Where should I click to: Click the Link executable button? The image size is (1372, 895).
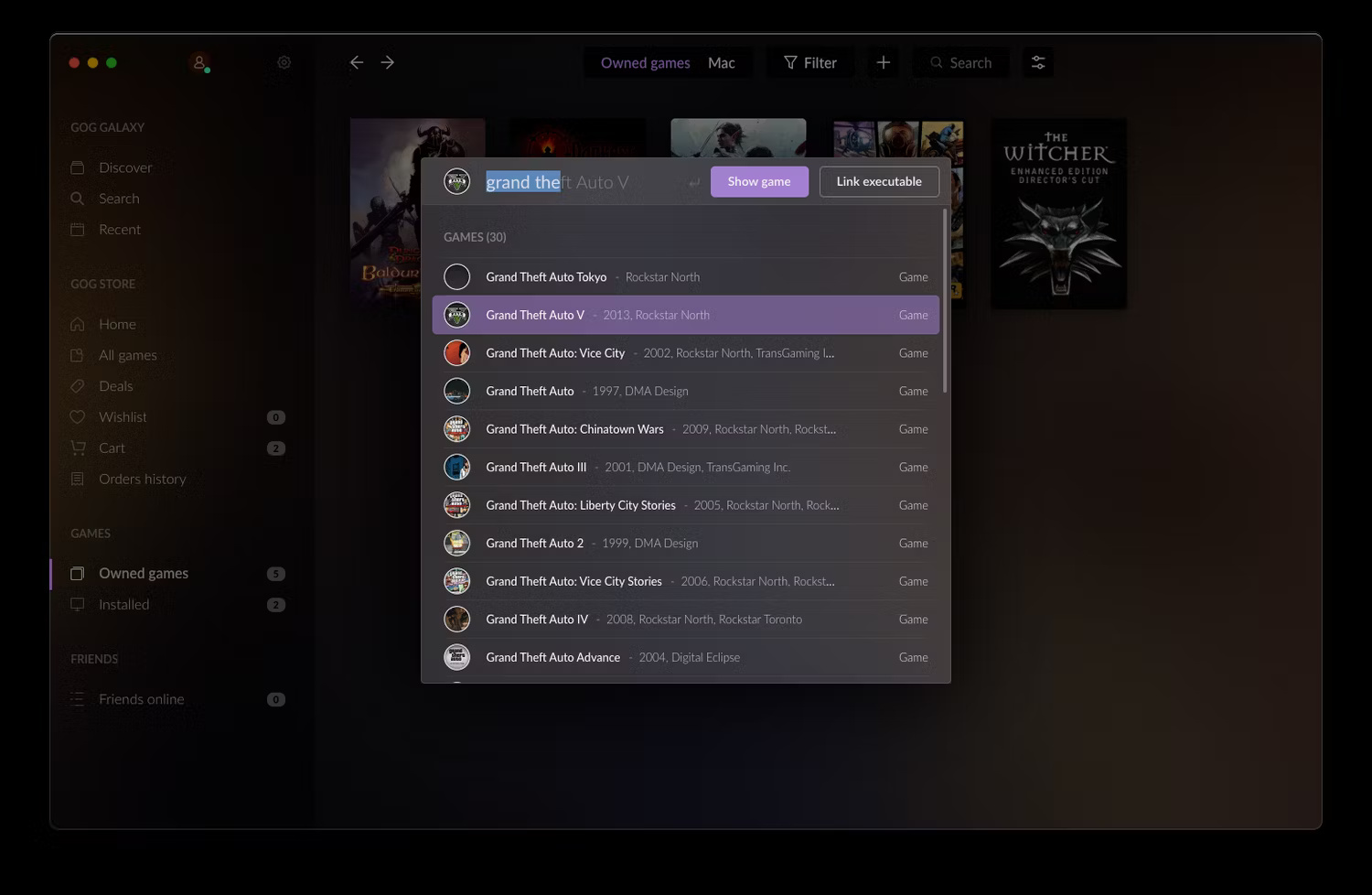point(878,181)
